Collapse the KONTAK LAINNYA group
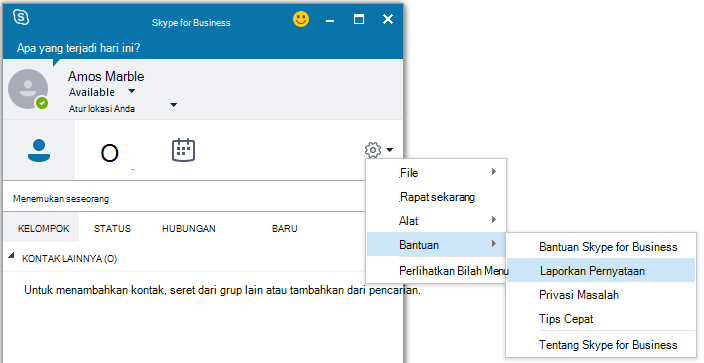 (11, 256)
